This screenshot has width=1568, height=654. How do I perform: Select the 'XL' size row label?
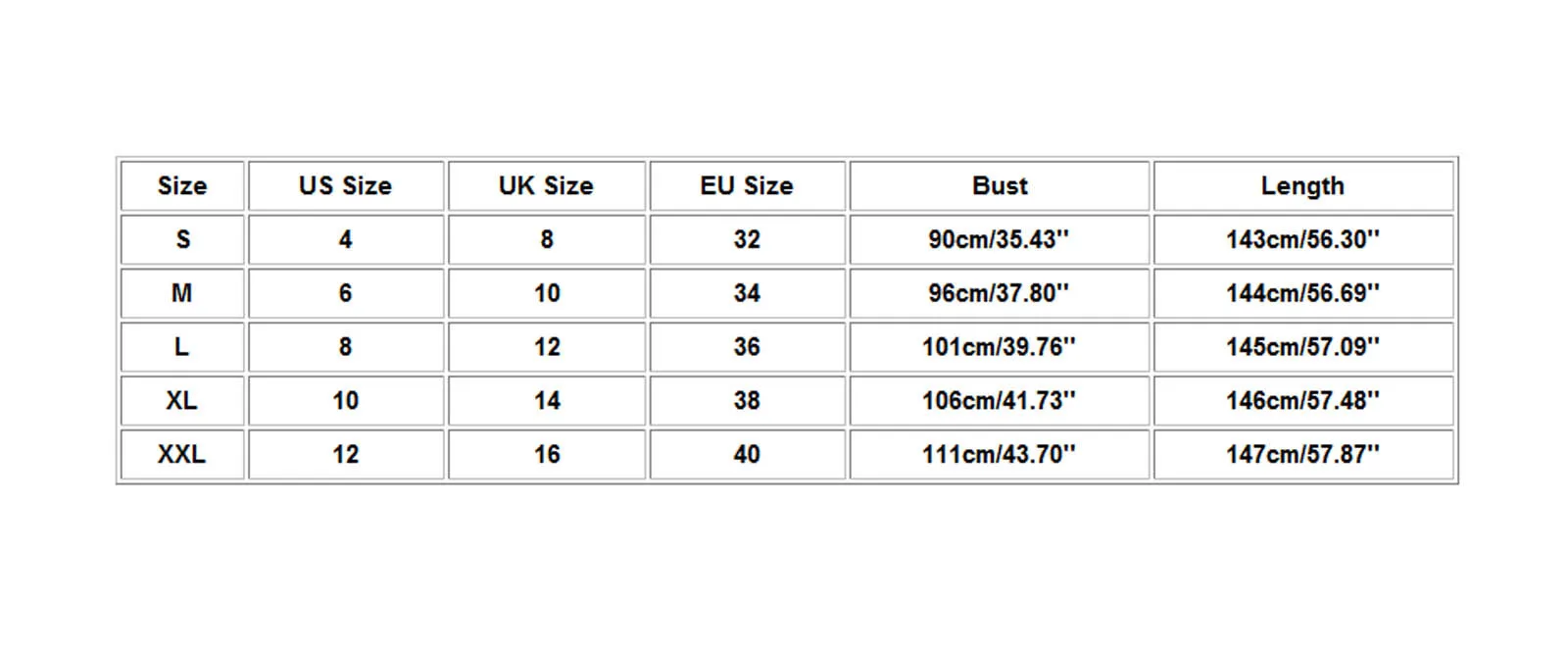182,400
